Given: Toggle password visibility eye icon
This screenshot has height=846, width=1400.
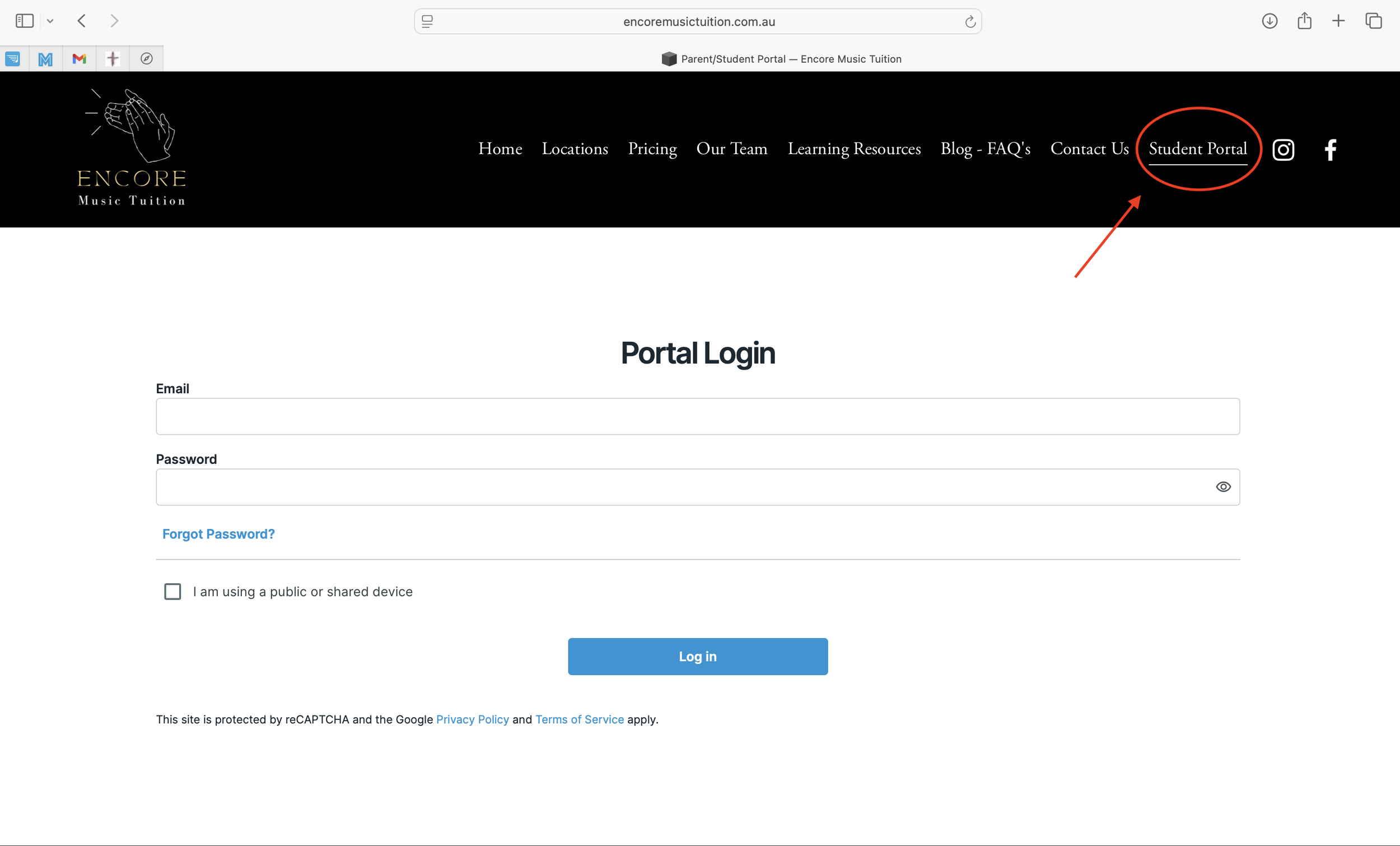Looking at the screenshot, I should pyautogui.click(x=1222, y=487).
